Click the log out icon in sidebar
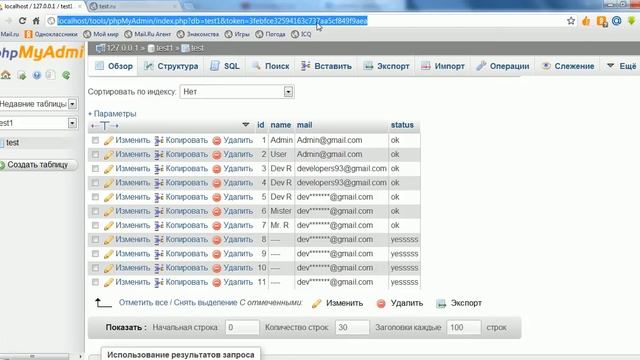 pos(22,76)
